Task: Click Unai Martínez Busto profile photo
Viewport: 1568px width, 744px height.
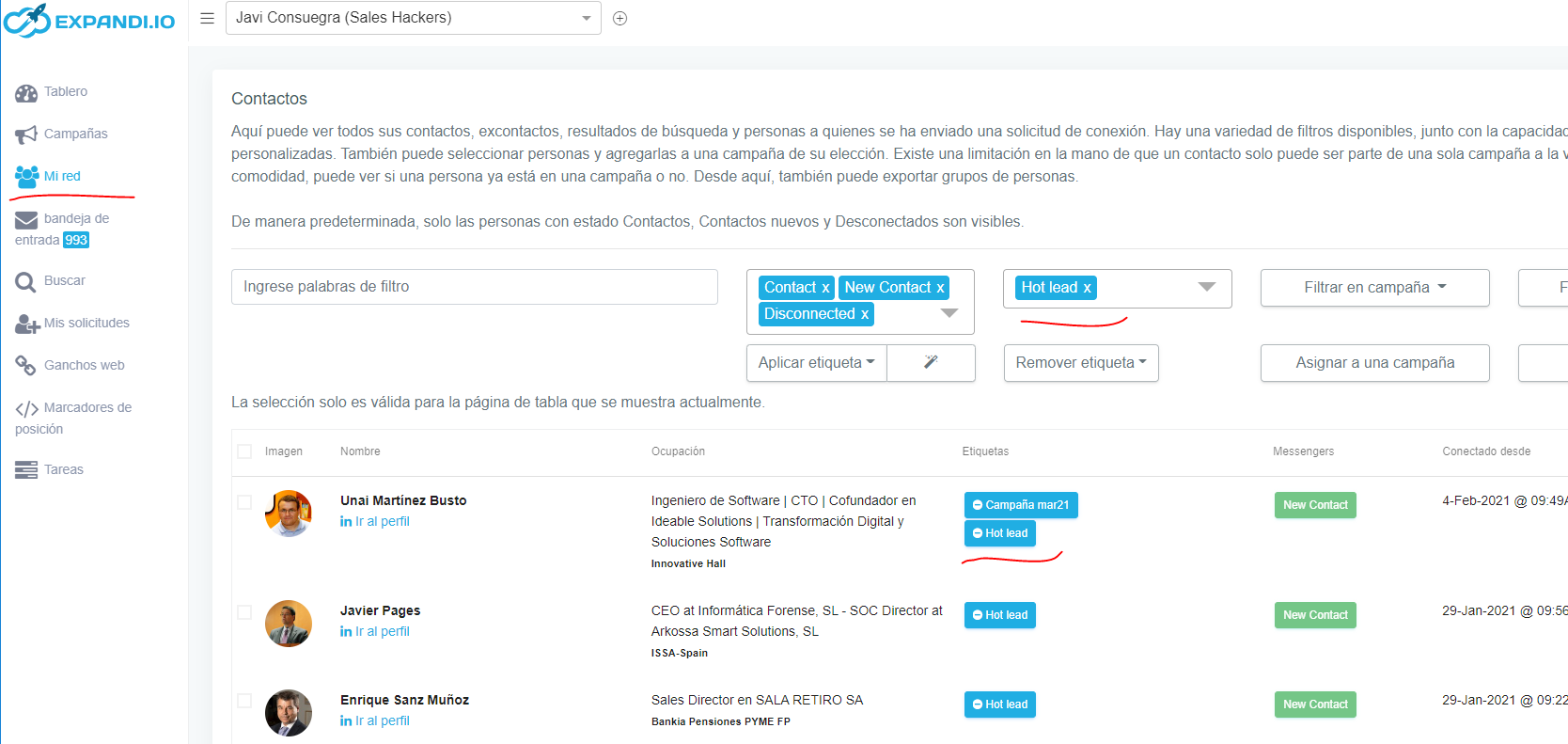Action: [x=289, y=514]
